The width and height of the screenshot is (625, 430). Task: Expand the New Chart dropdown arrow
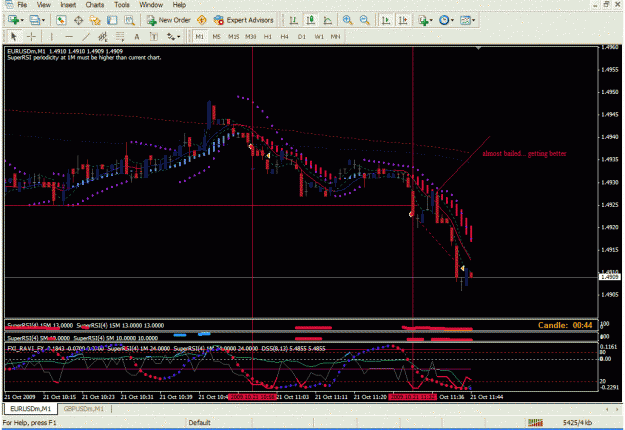[22, 20]
